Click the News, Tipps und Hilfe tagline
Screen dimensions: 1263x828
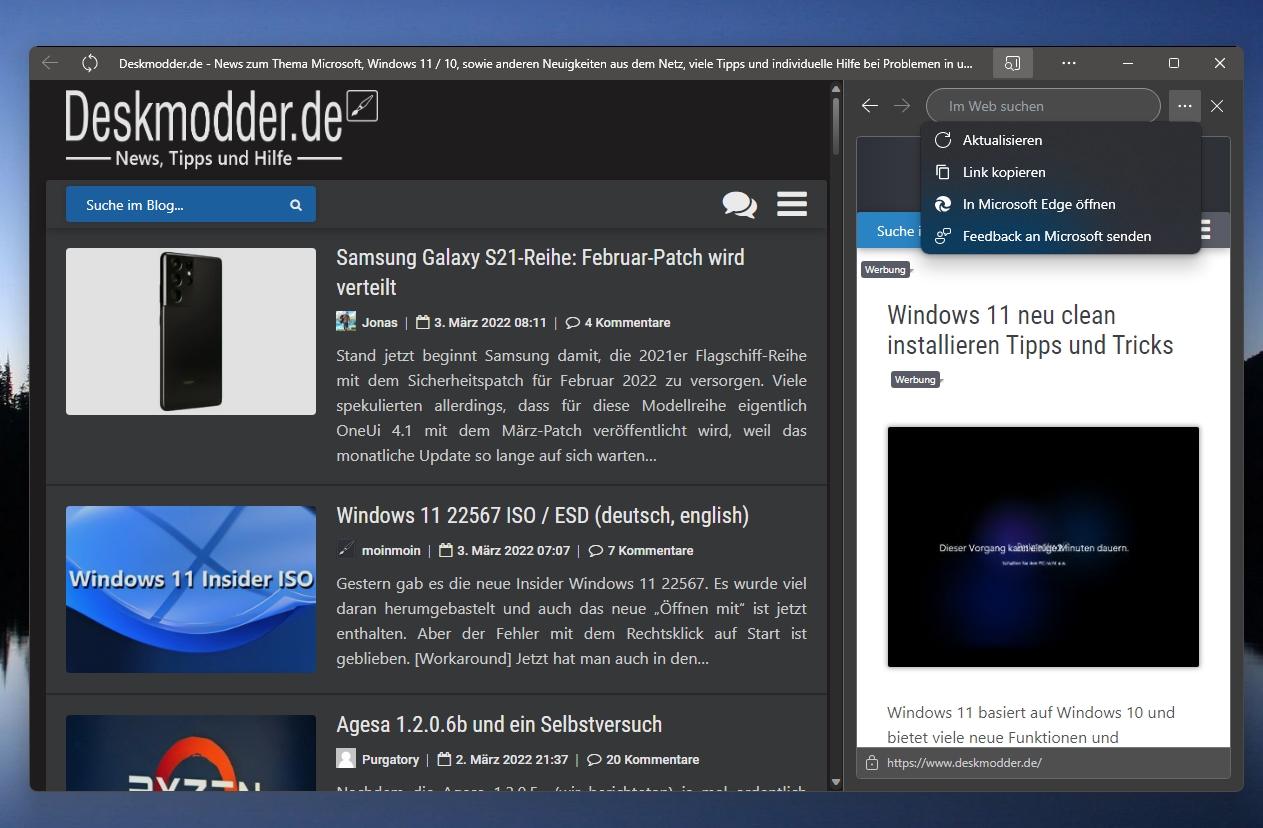coord(204,158)
